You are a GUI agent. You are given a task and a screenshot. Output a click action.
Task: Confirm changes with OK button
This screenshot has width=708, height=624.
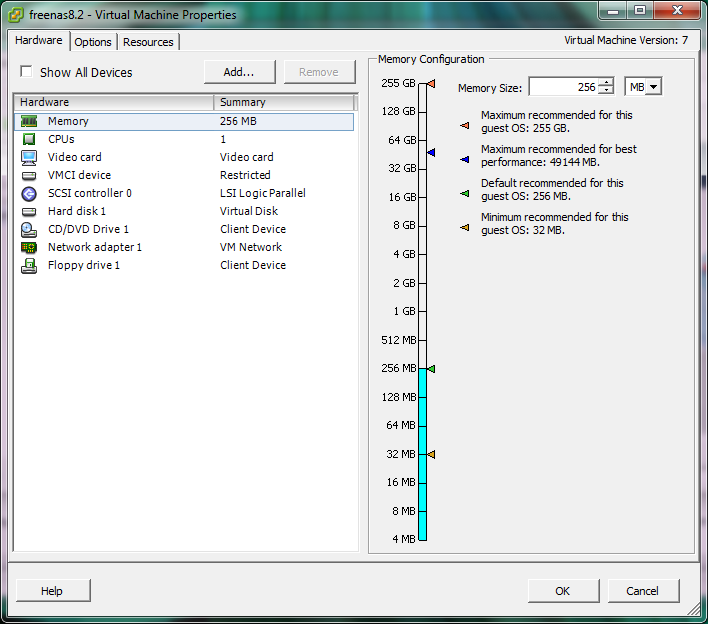coord(563,591)
